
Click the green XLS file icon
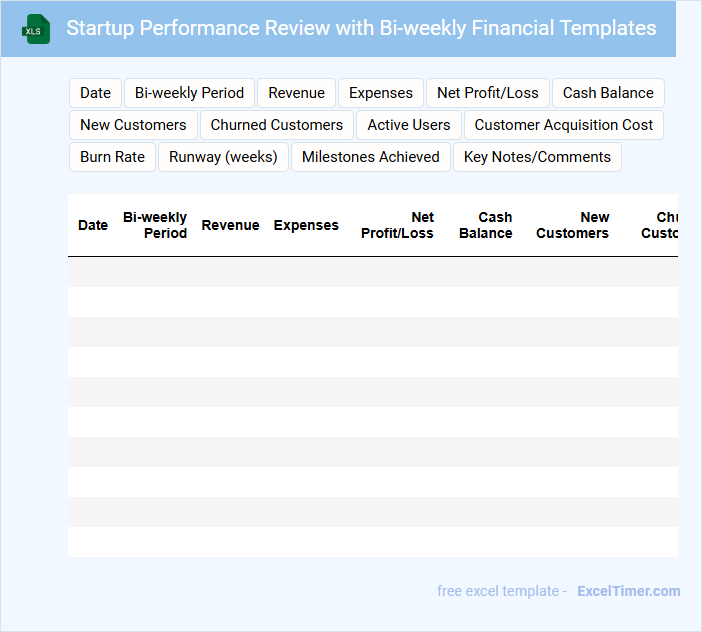(36, 29)
